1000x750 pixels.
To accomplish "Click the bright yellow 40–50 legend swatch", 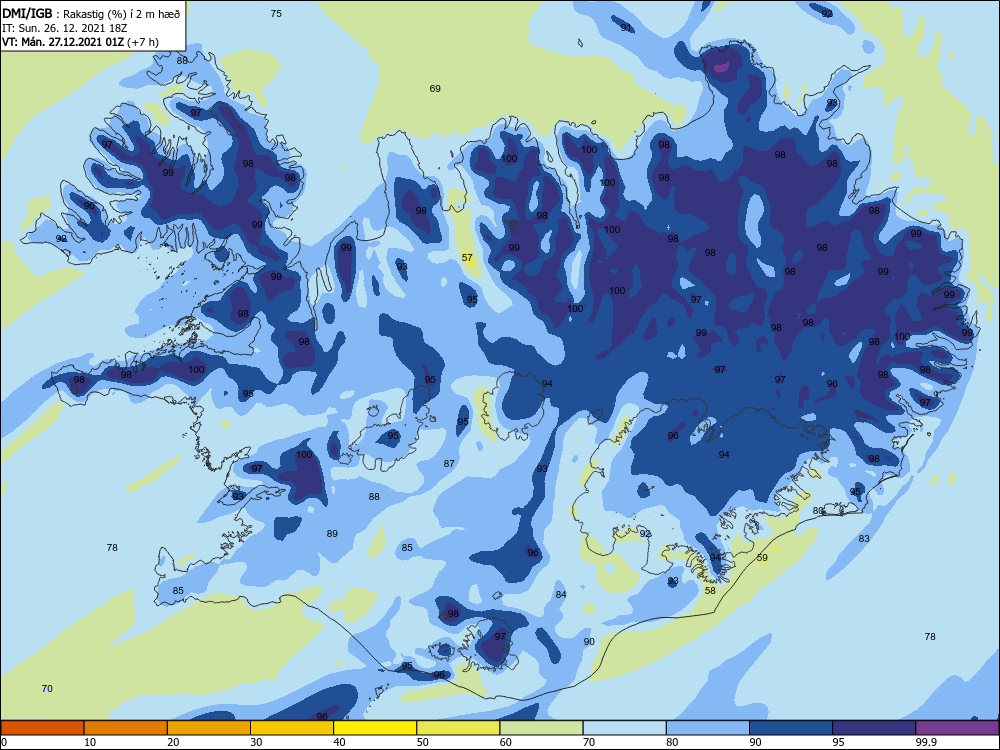I will (375, 728).
